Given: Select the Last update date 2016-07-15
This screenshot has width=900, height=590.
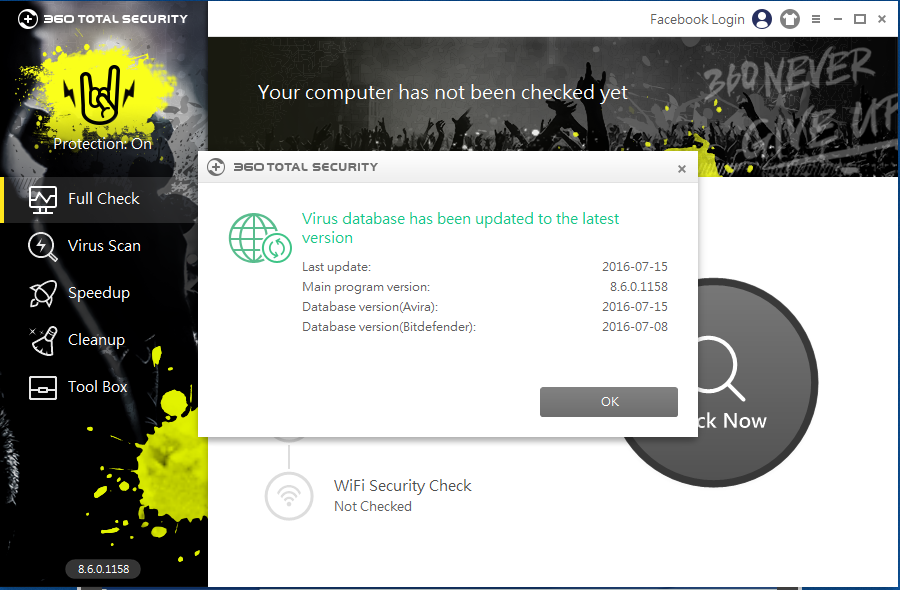Looking at the screenshot, I should pyautogui.click(x=634, y=267).
